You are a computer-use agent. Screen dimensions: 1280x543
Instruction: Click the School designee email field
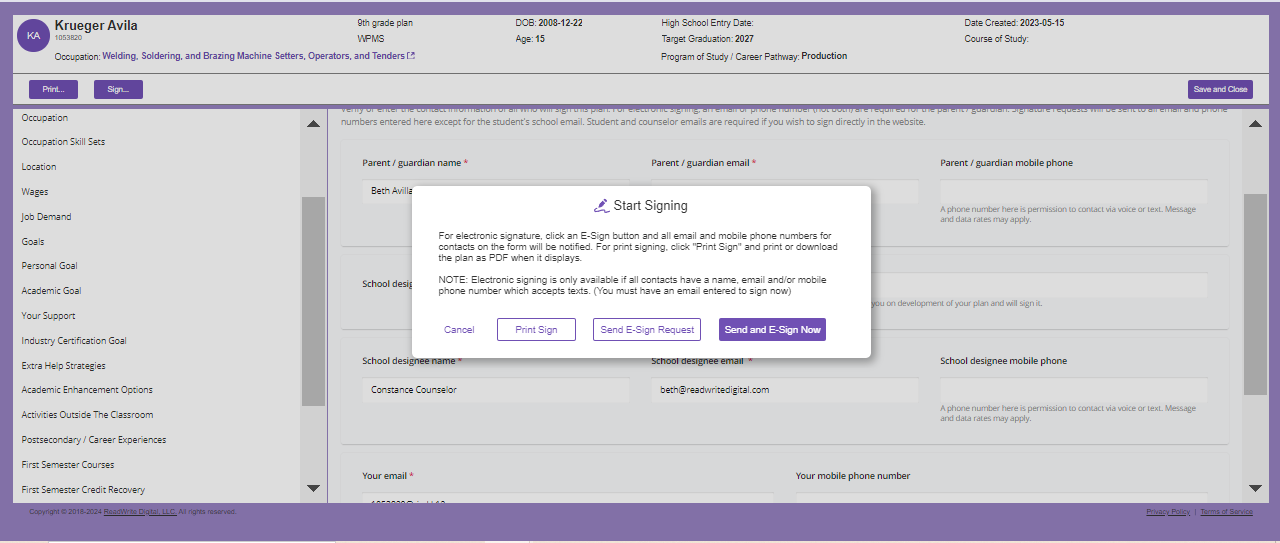(783, 390)
